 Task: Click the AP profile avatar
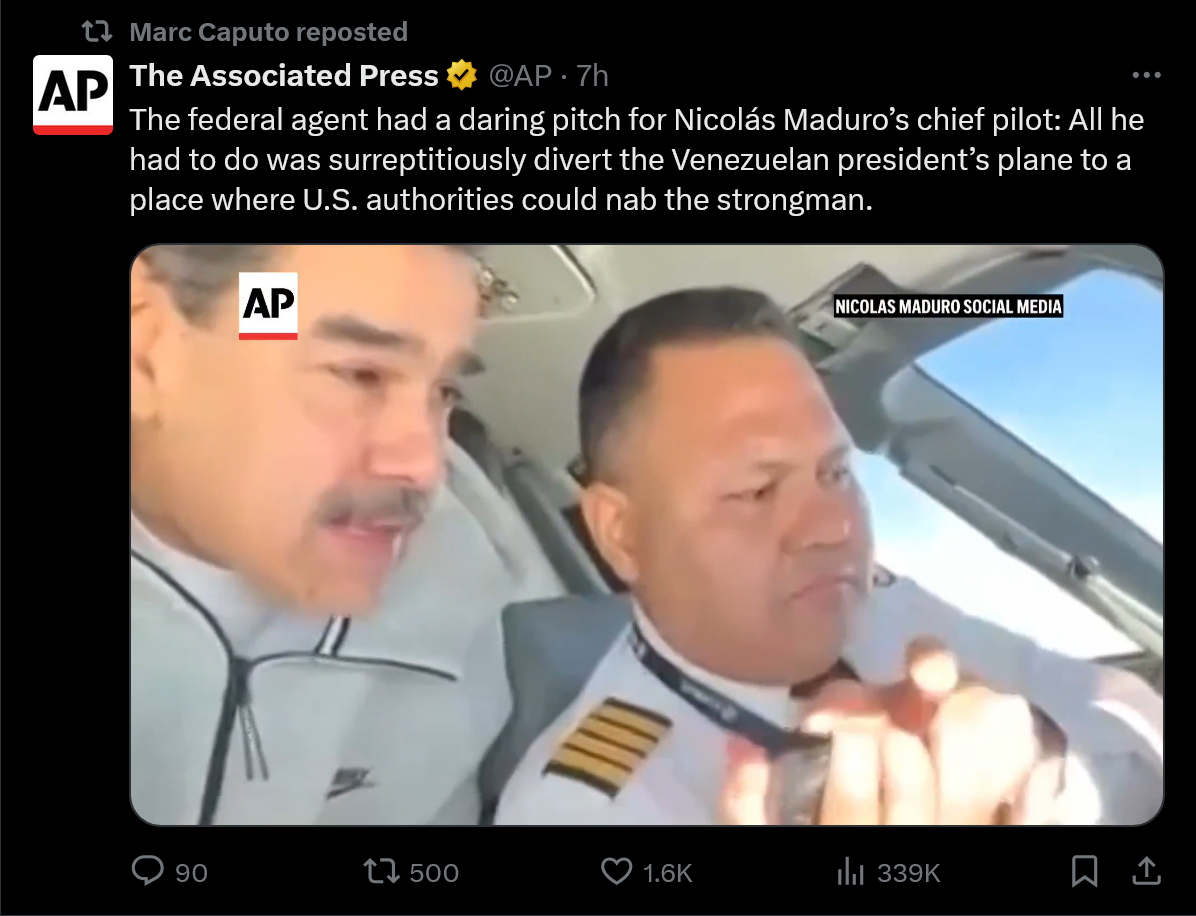[73, 95]
